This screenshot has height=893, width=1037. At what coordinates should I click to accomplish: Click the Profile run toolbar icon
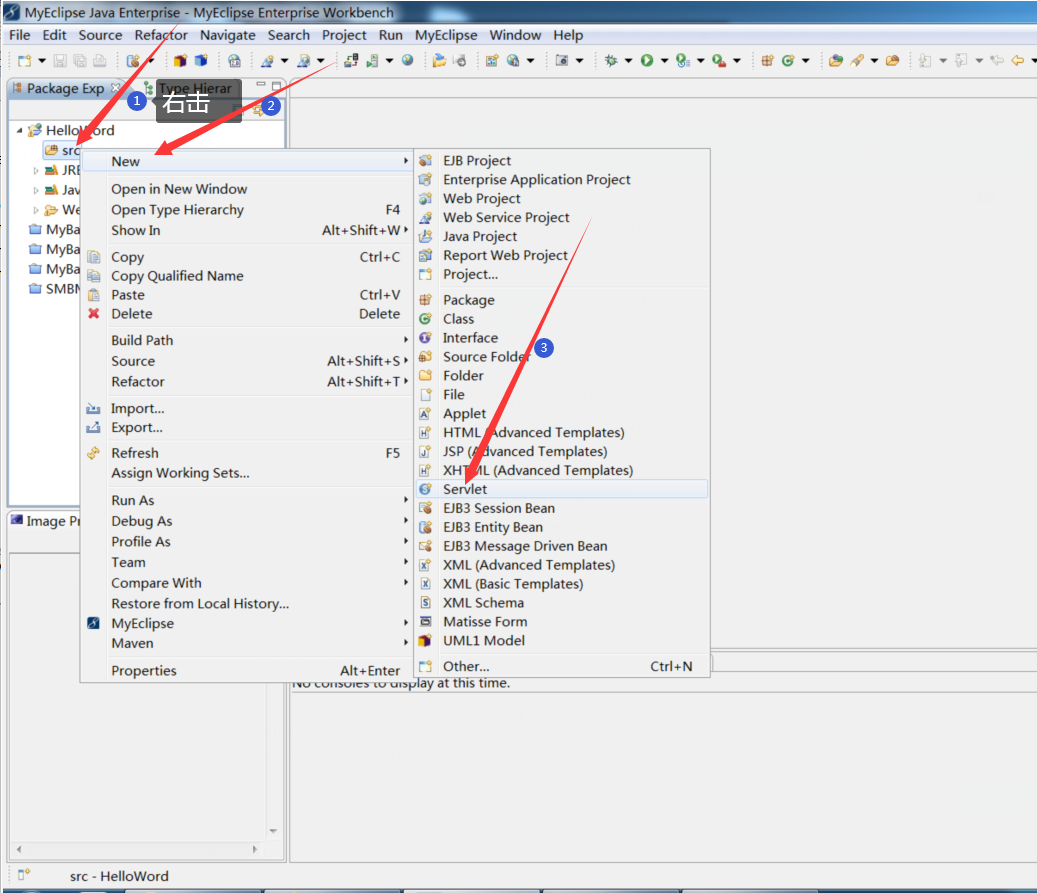pos(683,61)
